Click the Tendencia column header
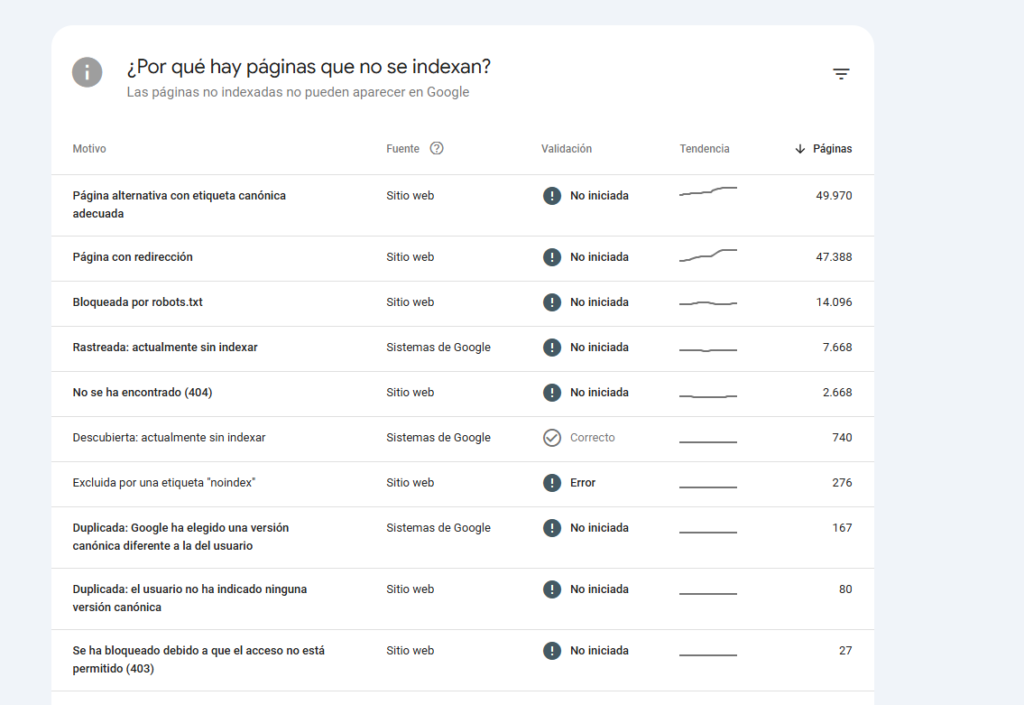1024x705 pixels. pos(704,149)
